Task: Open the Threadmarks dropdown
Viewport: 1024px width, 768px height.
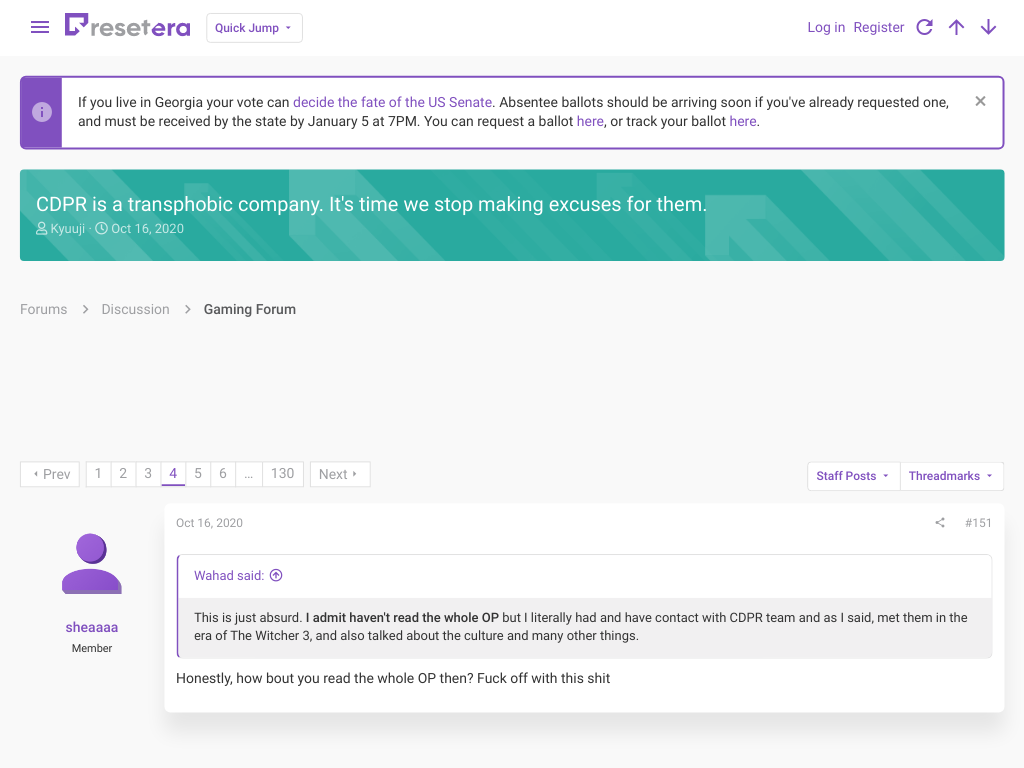Action: pyautogui.click(x=952, y=476)
